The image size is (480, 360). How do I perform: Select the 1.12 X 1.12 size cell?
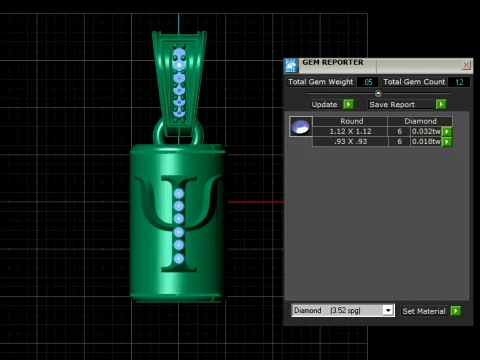point(350,131)
